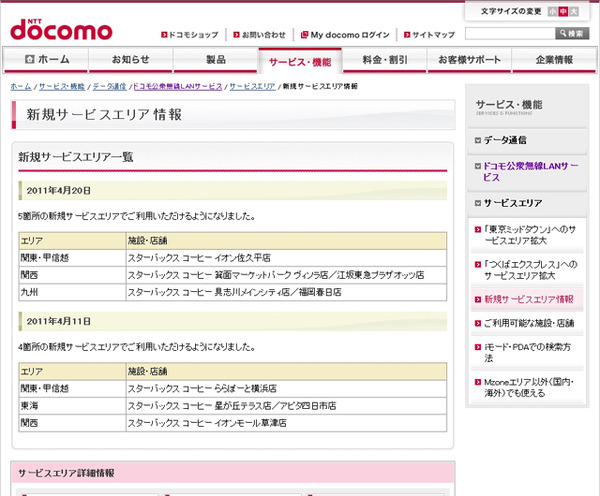Click the search (検索) button
The width and height of the screenshot is (600, 496).
point(572,34)
